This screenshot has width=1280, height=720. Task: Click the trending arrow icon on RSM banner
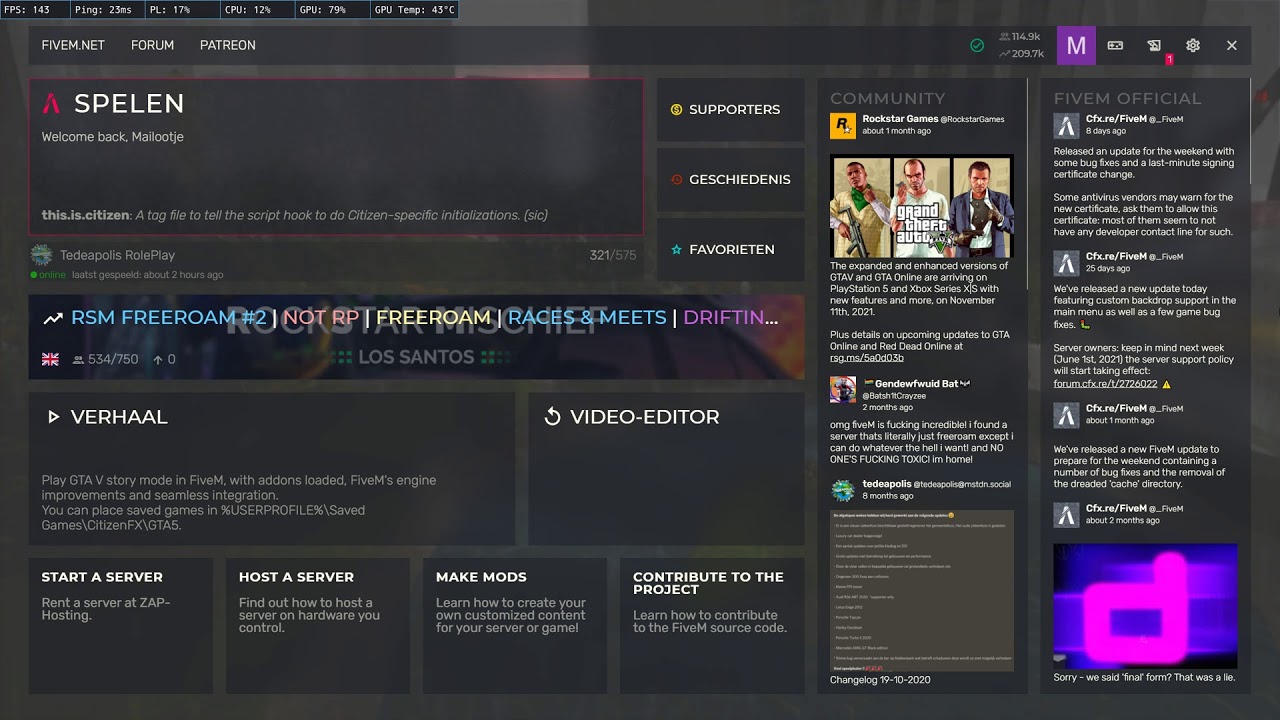[x=53, y=318]
